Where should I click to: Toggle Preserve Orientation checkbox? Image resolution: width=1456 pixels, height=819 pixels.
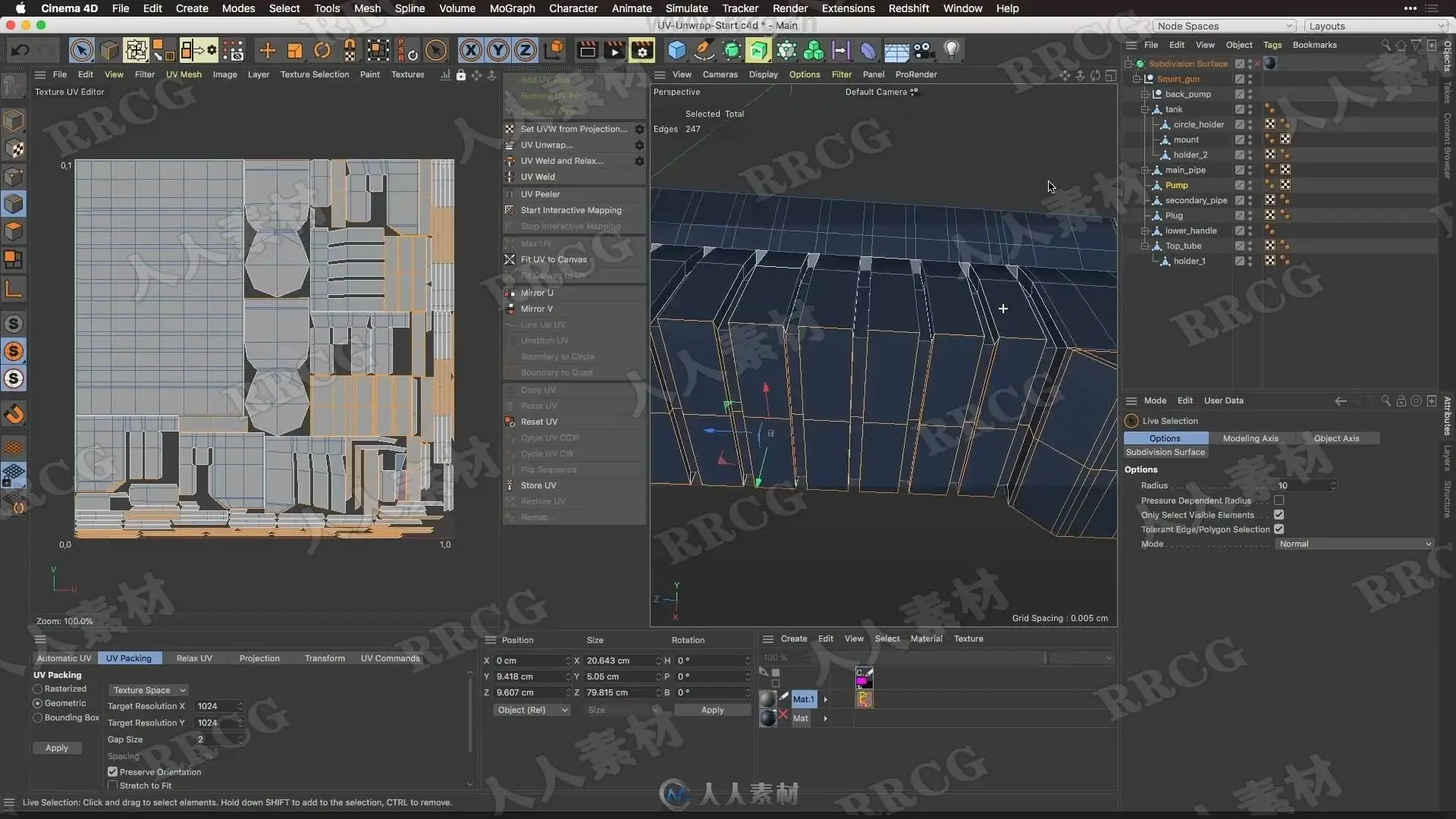click(x=112, y=772)
